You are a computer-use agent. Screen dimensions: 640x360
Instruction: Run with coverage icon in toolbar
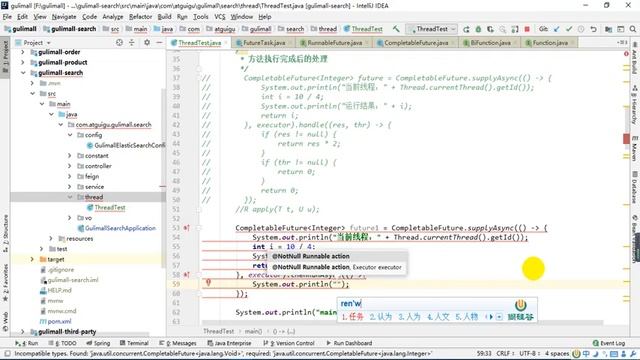pos(490,29)
